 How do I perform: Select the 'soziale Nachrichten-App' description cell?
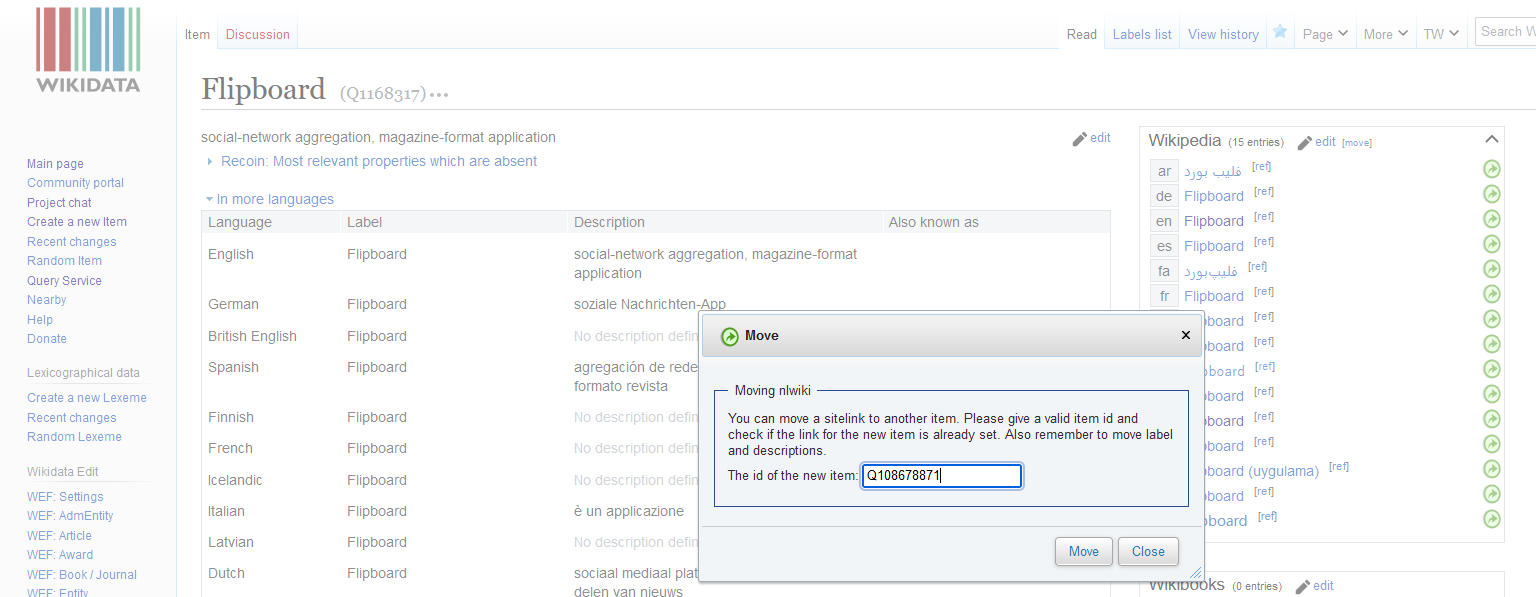[650, 304]
